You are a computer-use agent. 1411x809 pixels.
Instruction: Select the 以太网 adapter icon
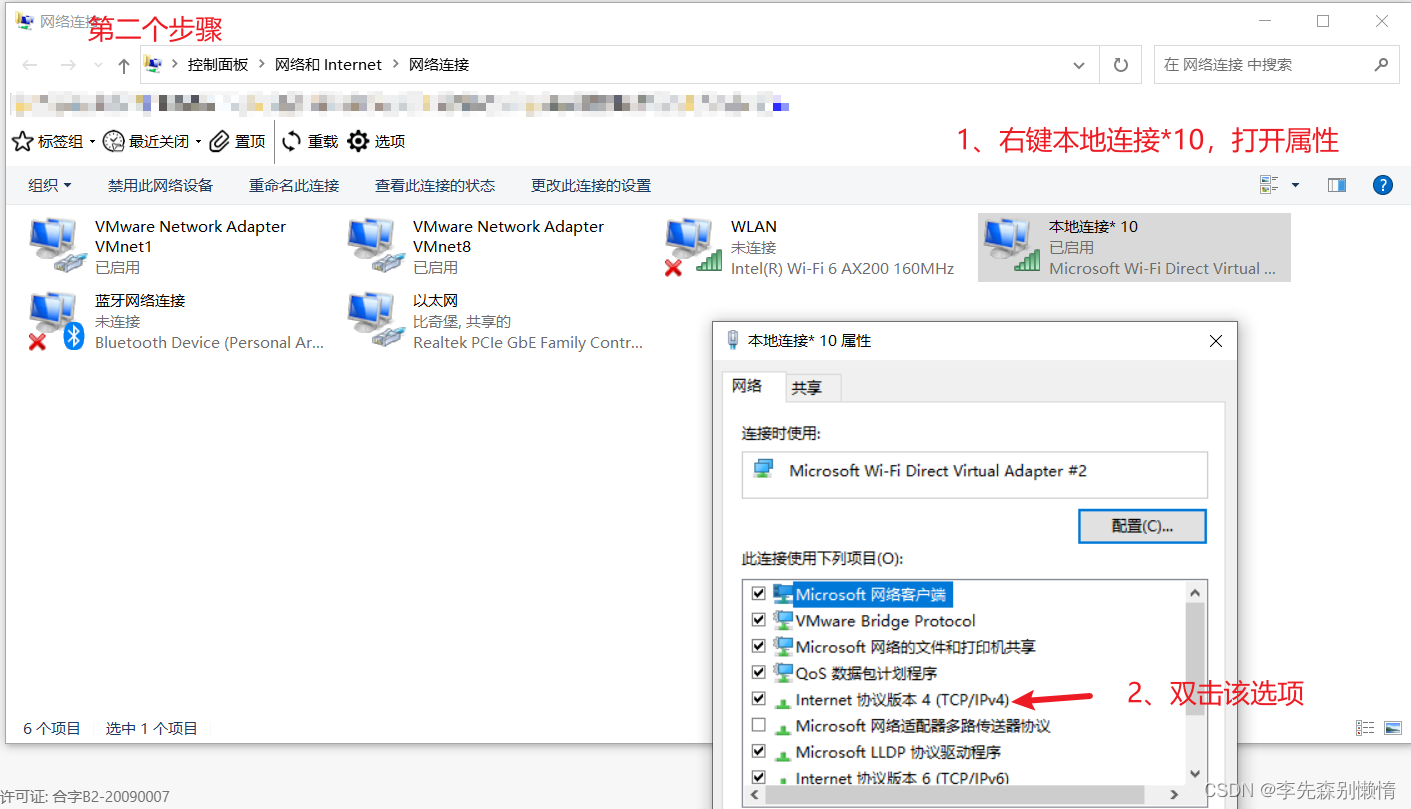[374, 320]
